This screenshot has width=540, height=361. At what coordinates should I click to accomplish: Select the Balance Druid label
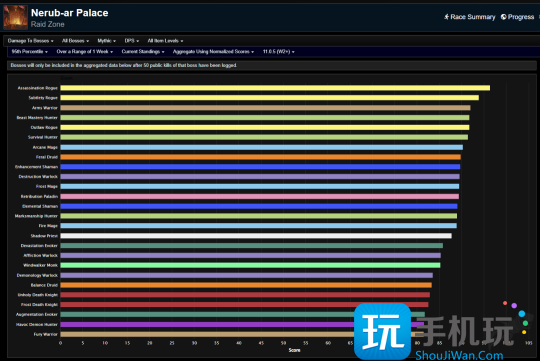pos(44,285)
